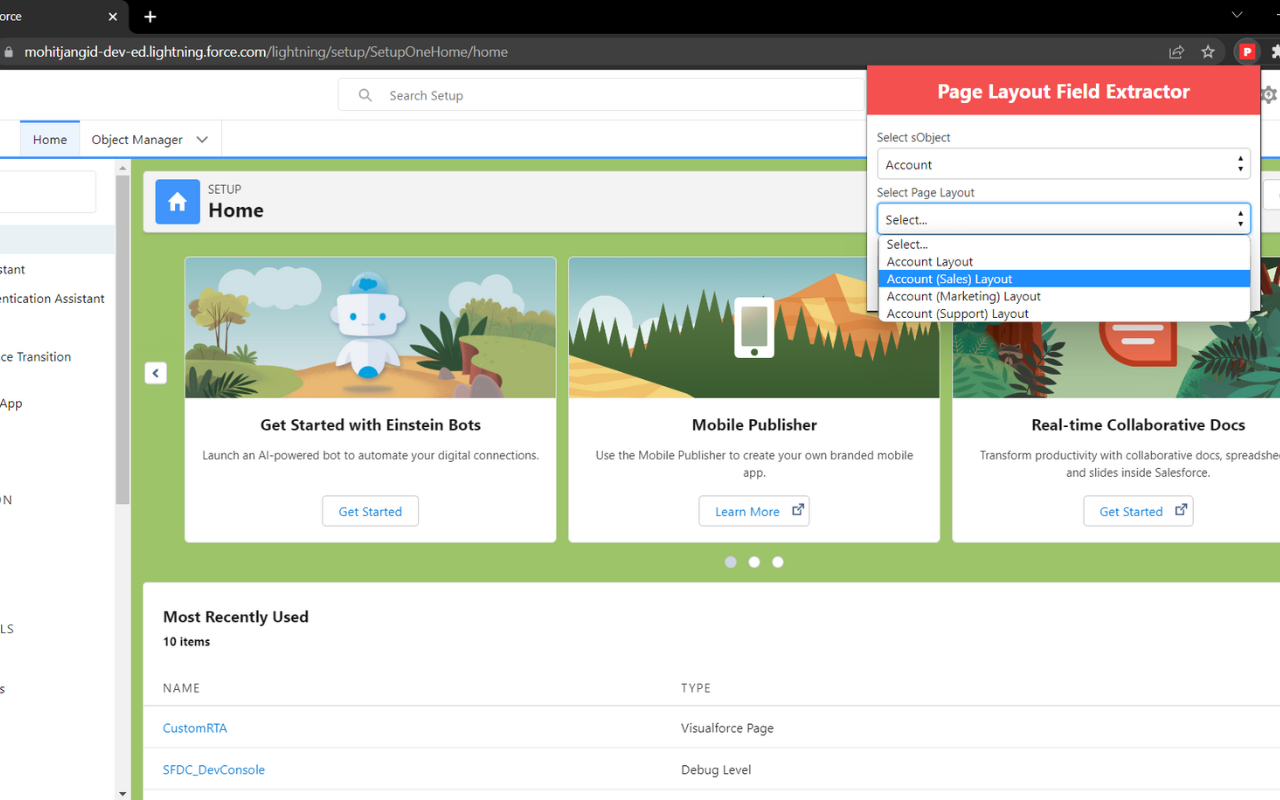This screenshot has width=1280, height=800.
Task: Select the first carousel dot indicator
Action: click(x=731, y=562)
